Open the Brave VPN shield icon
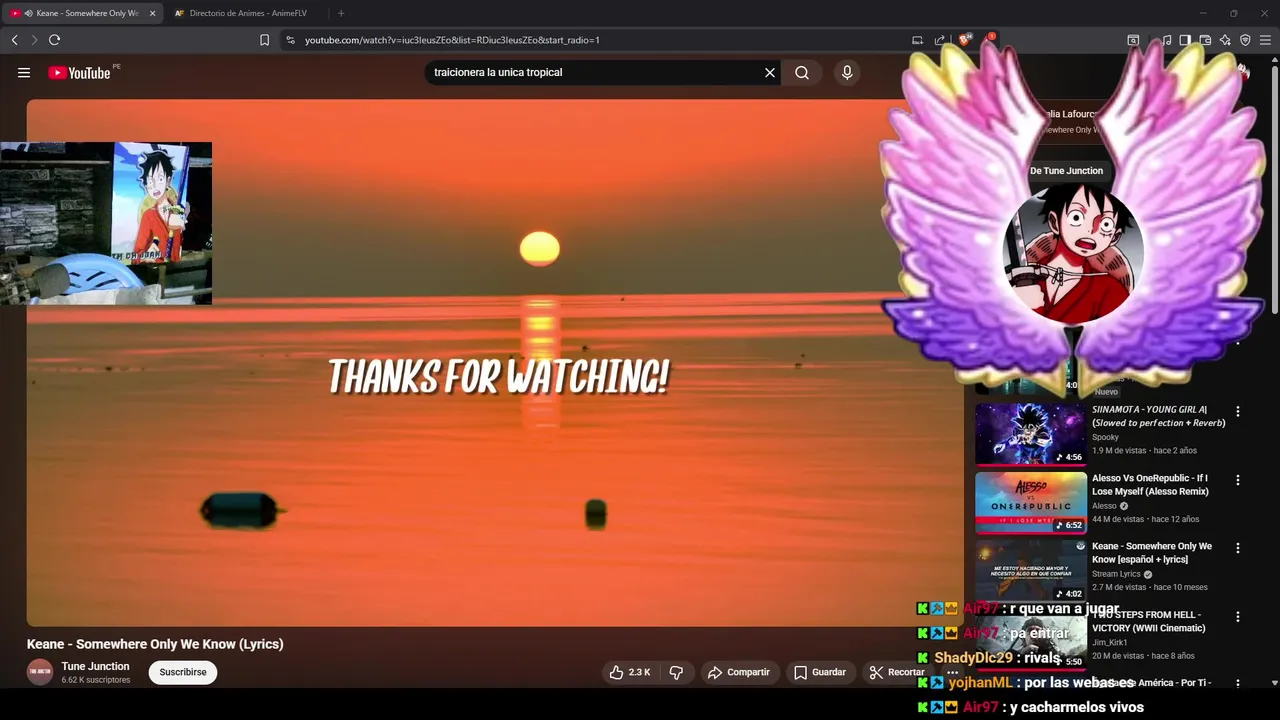Image resolution: width=1280 pixels, height=720 pixels. tap(1245, 40)
